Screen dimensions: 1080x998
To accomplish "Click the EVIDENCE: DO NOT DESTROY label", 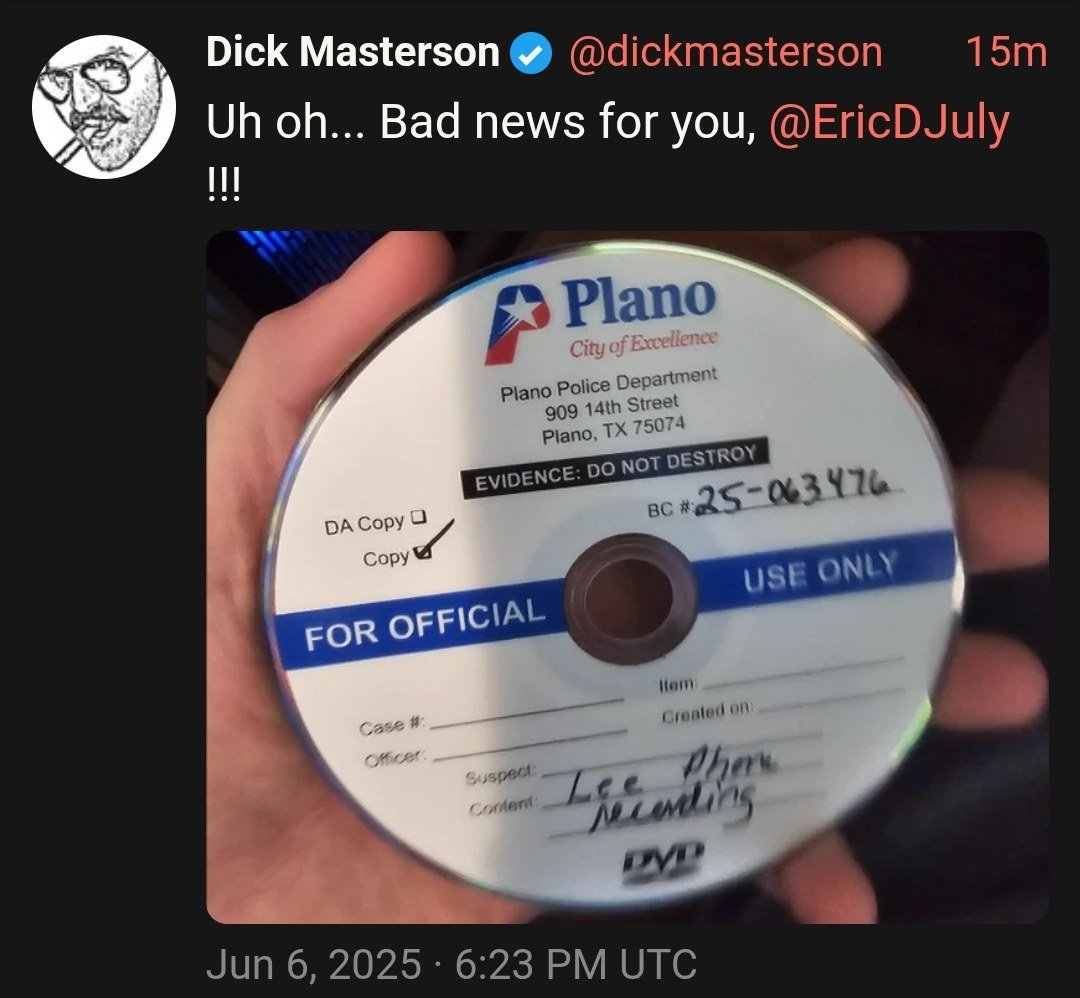I will tap(614, 466).
